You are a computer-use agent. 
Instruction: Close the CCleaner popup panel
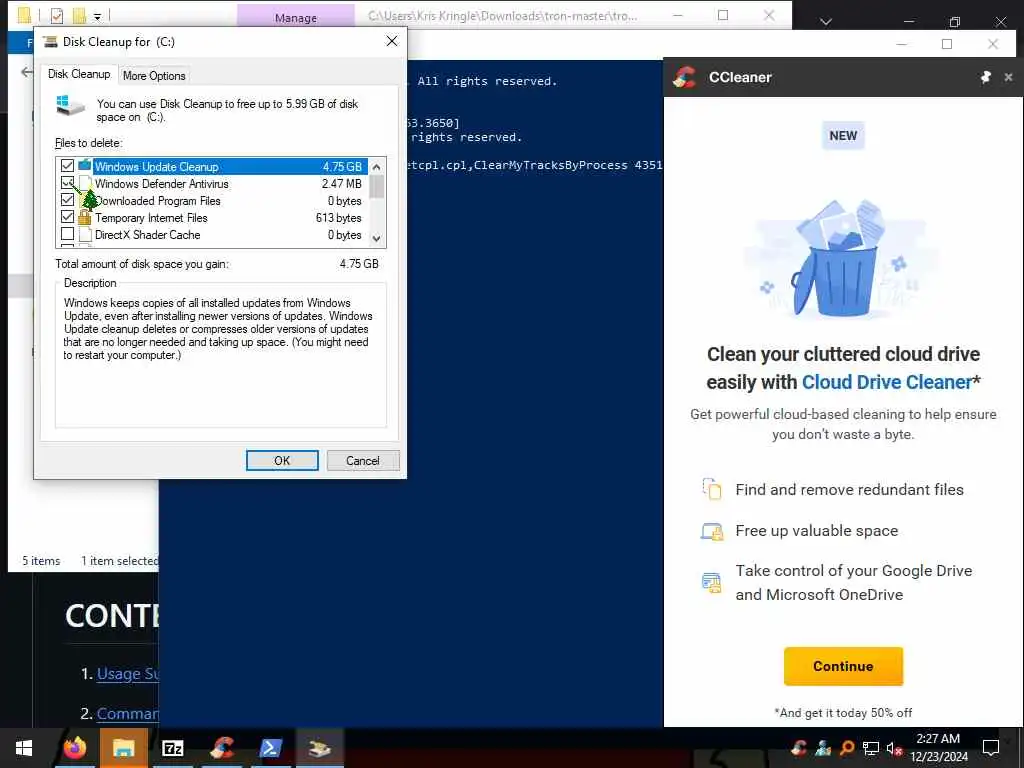(x=1008, y=77)
